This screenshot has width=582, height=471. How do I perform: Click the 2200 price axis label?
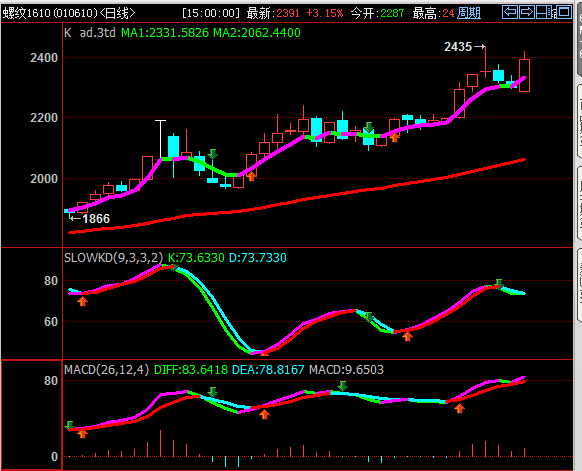(44, 118)
